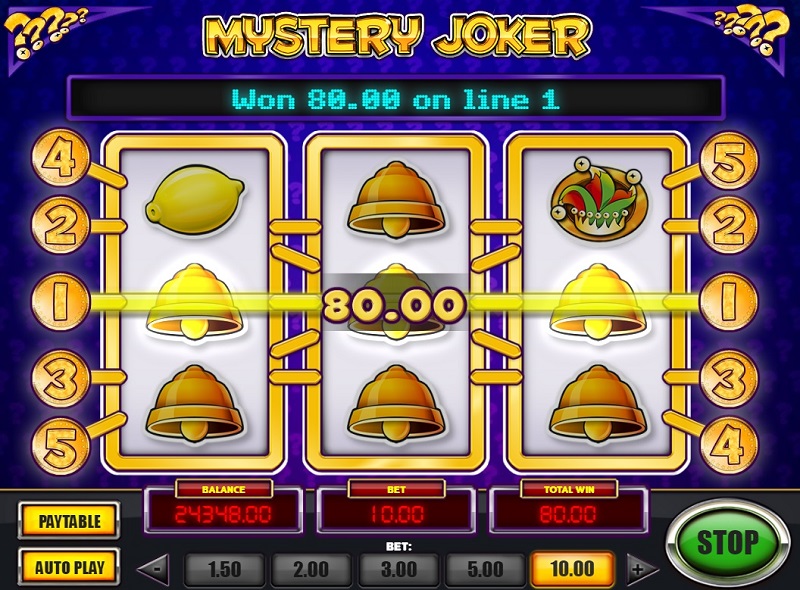Increase bet with the plus arrow
The height and width of the screenshot is (590, 800).
(640, 568)
